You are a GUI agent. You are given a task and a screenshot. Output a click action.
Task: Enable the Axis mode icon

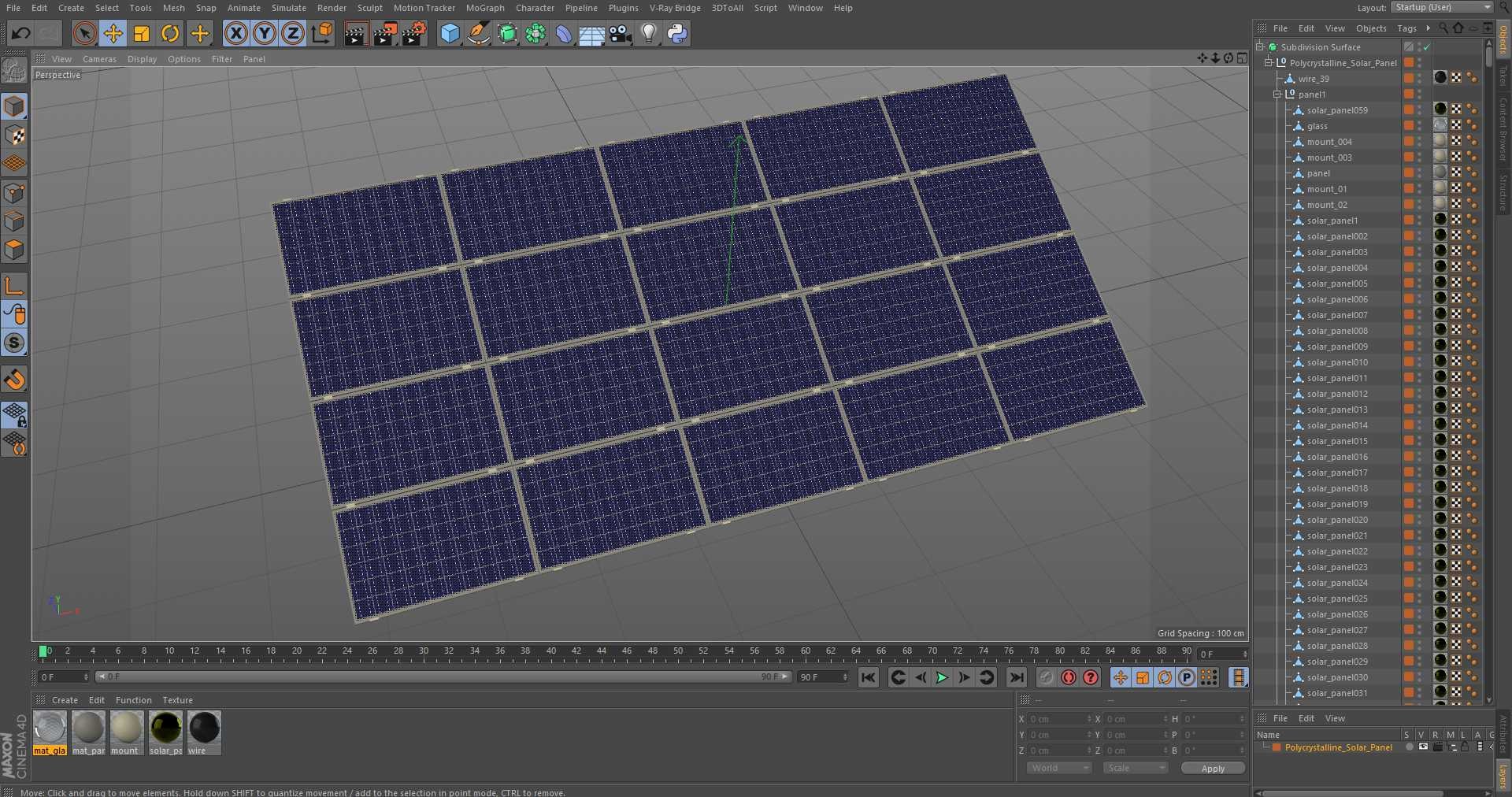pyautogui.click(x=14, y=286)
